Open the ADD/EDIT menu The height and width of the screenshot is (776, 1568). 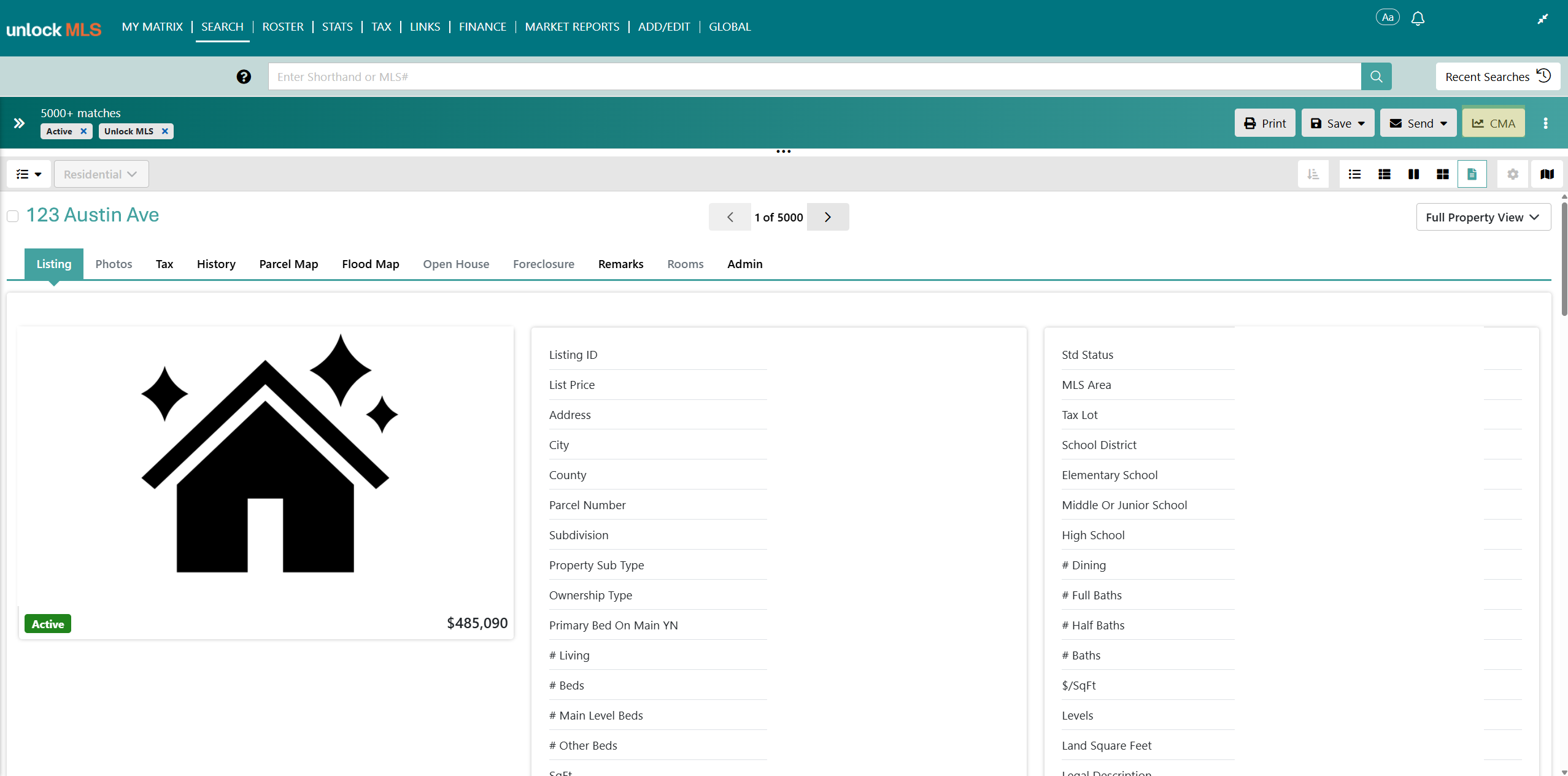pyautogui.click(x=664, y=27)
